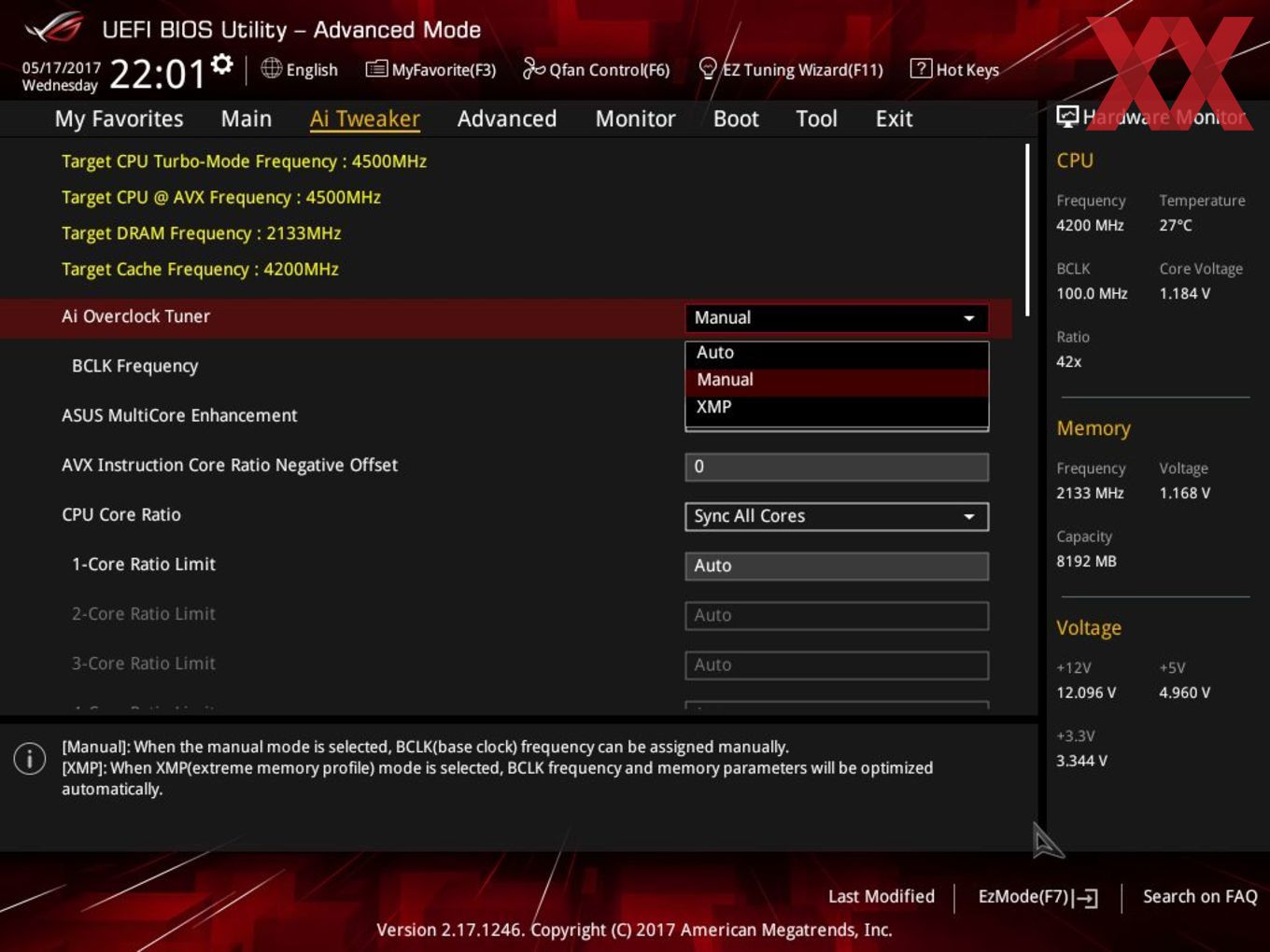This screenshot has width=1270, height=952.
Task: Click the Qfan Control fan icon
Action: (533, 68)
